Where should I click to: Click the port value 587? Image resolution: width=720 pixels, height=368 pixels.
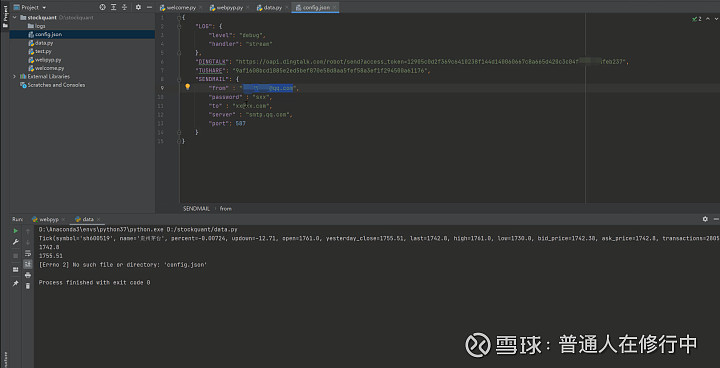(241, 124)
